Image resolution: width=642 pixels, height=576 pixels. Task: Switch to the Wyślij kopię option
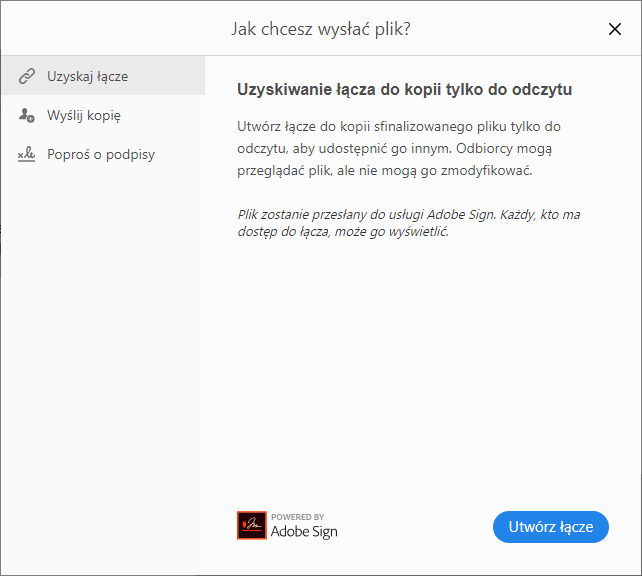coord(84,115)
